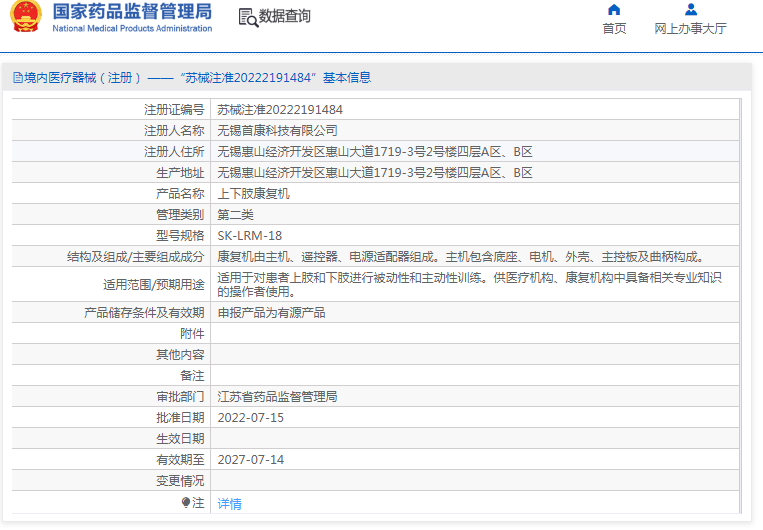Select registration number 苏械注准20222191484 in table

[279, 110]
